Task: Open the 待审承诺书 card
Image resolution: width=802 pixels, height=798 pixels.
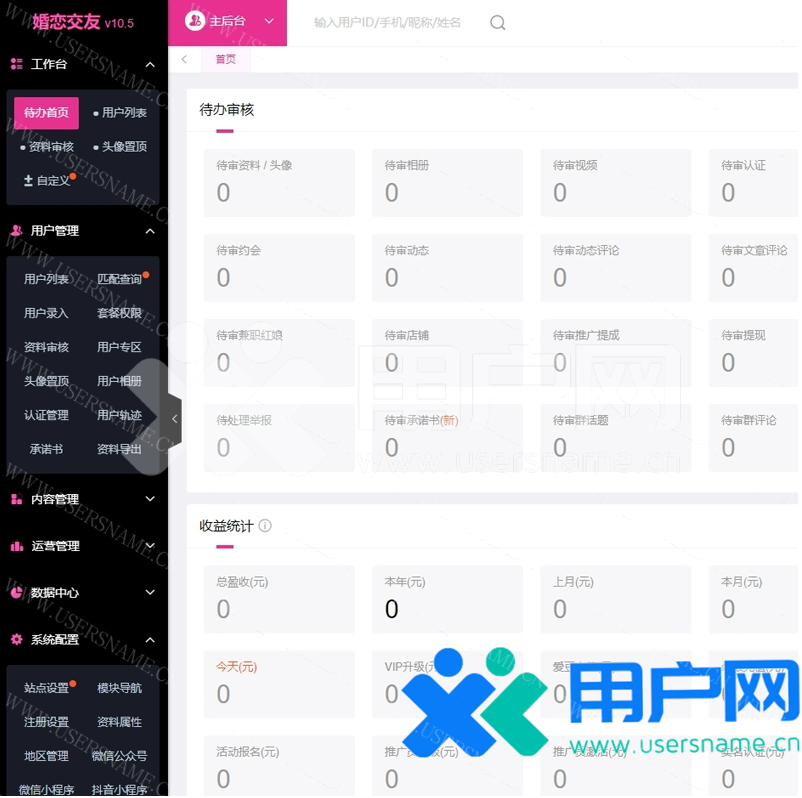Action: (448, 438)
